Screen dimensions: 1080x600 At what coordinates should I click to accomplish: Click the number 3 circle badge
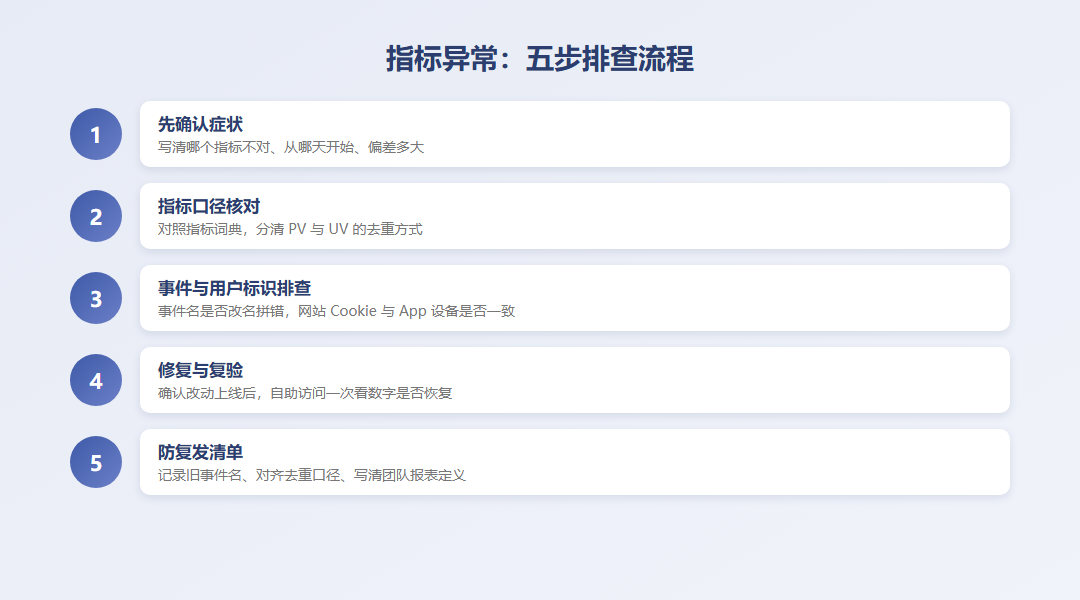coord(96,298)
